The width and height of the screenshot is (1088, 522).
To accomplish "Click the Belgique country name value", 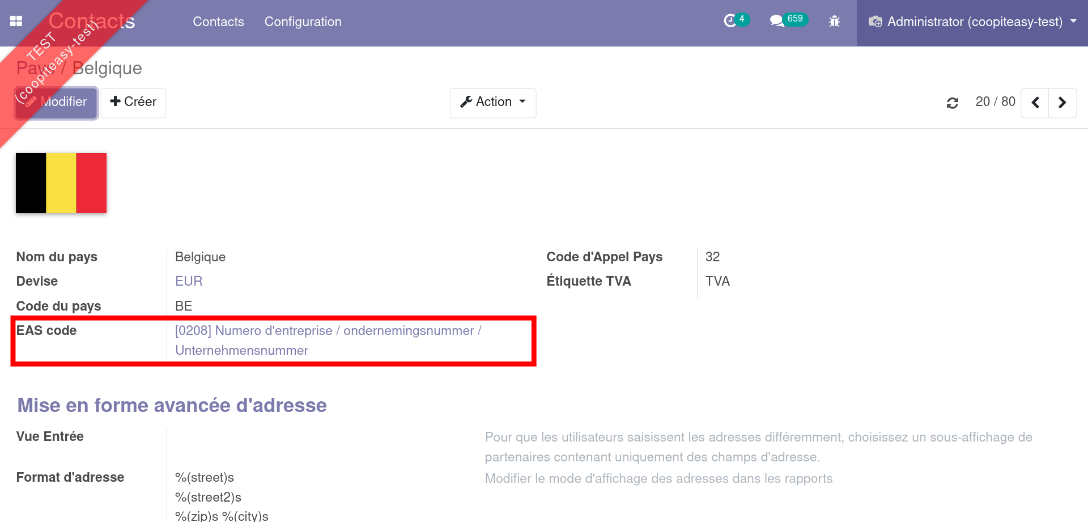I will pyautogui.click(x=200, y=257).
